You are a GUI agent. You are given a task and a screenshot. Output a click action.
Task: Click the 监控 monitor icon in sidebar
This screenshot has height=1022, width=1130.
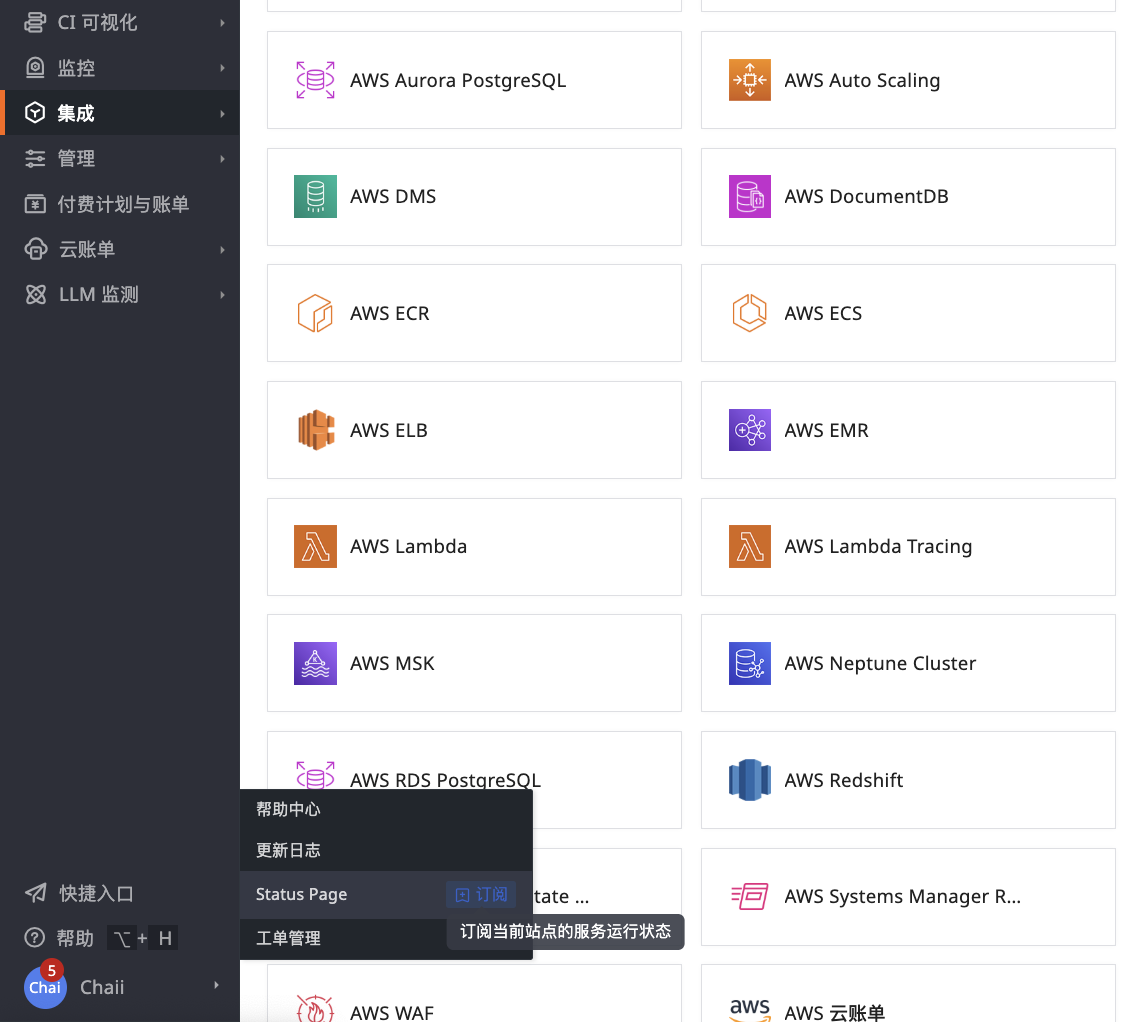click(35, 68)
